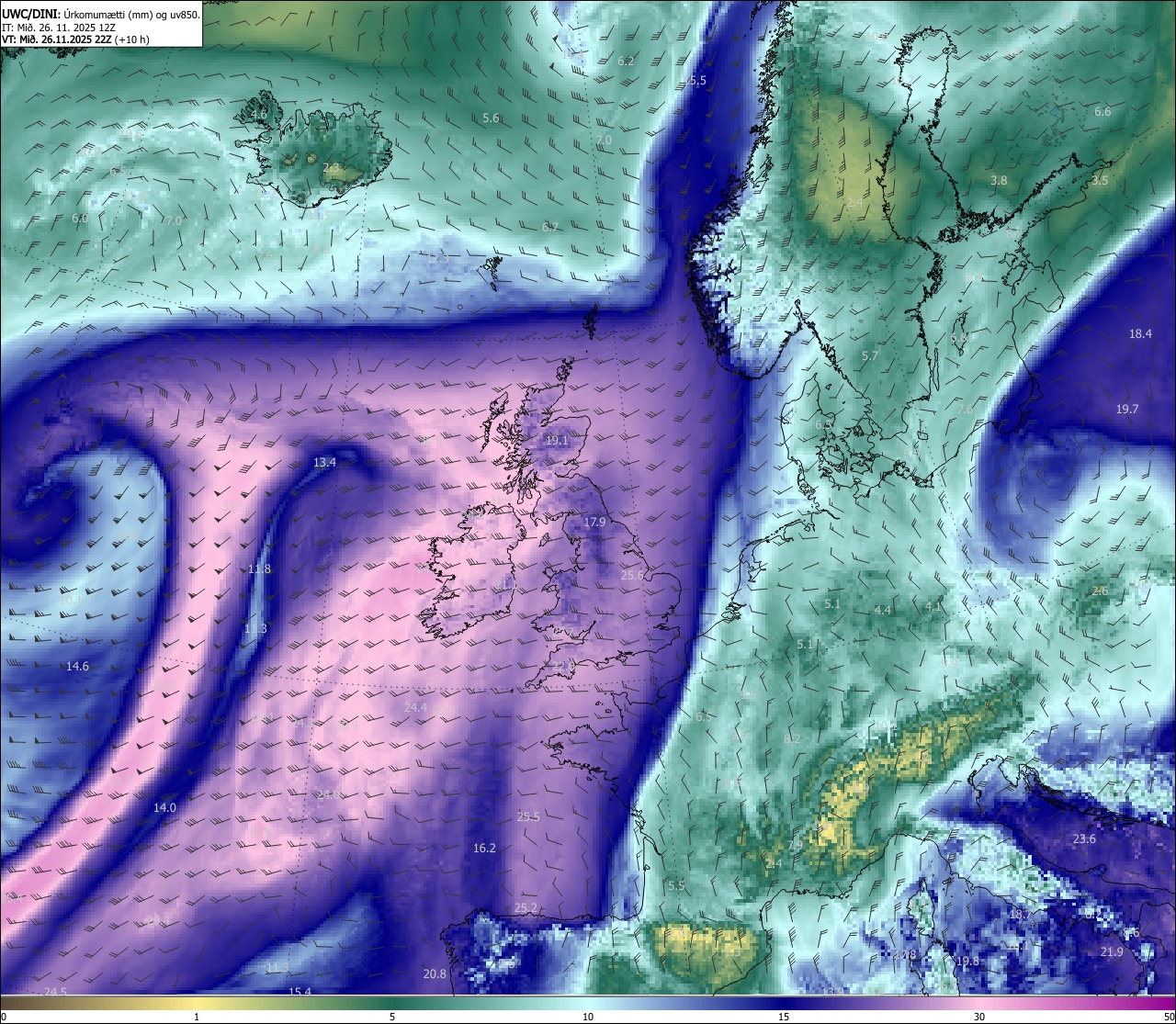The width and height of the screenshot is (1176, 1024).
Task: Click the 16.2 value on the map
Action: coord(484,849)
